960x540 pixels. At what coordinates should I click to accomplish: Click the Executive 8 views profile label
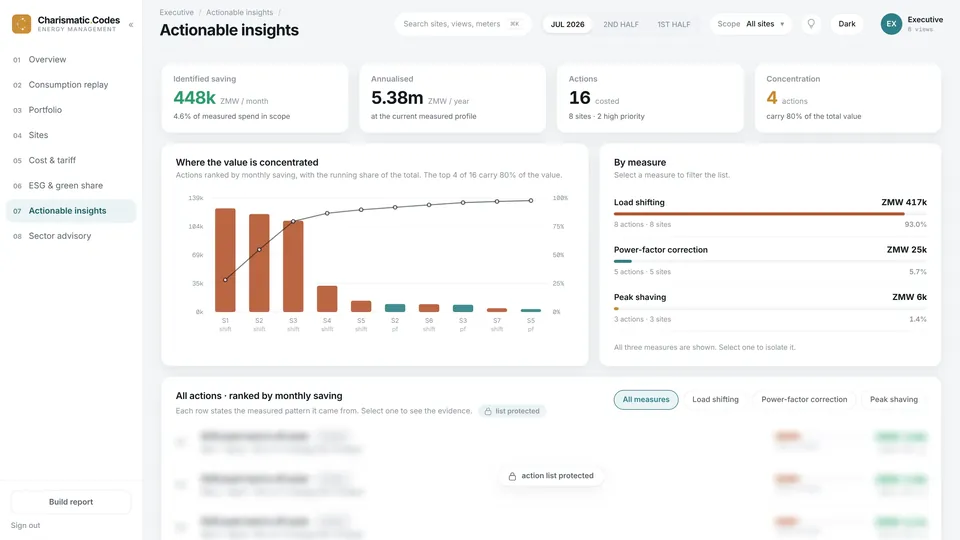[x=924, y=24]
